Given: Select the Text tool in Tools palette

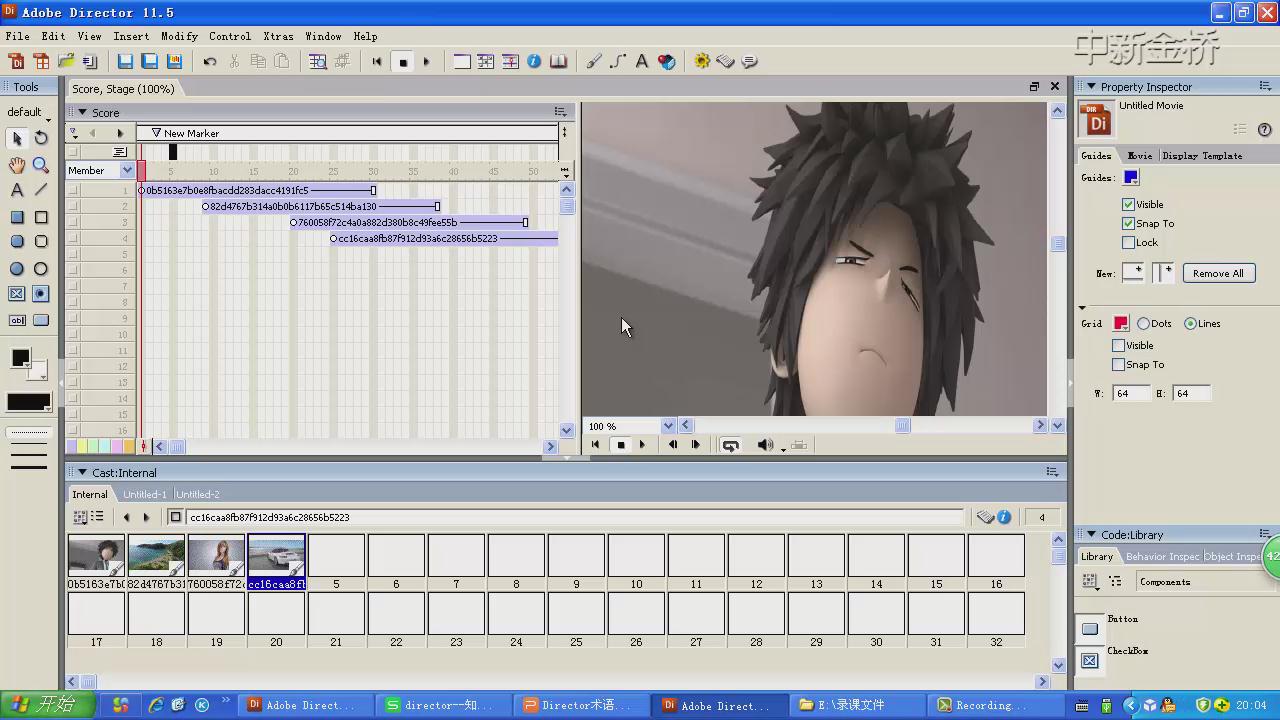Looking at the screenshot, I should point(17,190).
